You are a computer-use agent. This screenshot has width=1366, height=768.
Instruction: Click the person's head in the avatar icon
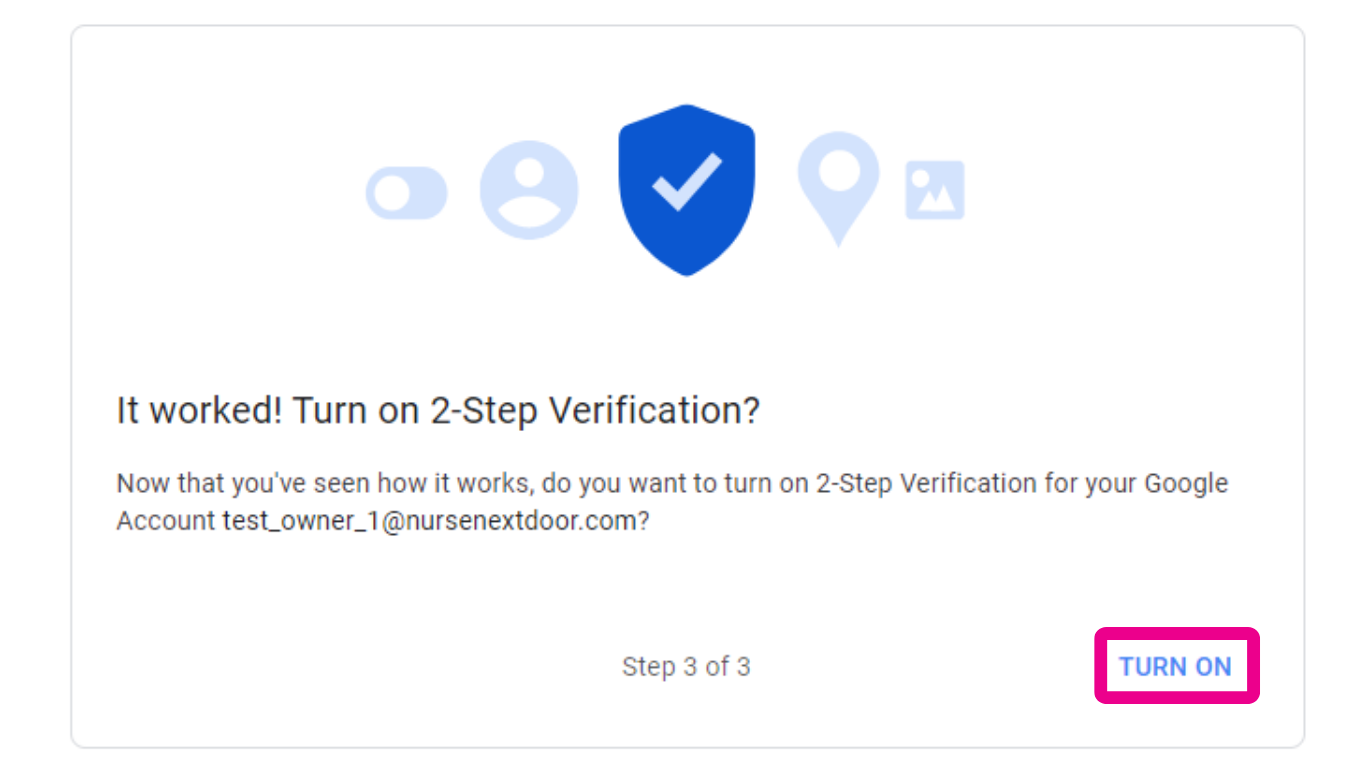[529, 172]
